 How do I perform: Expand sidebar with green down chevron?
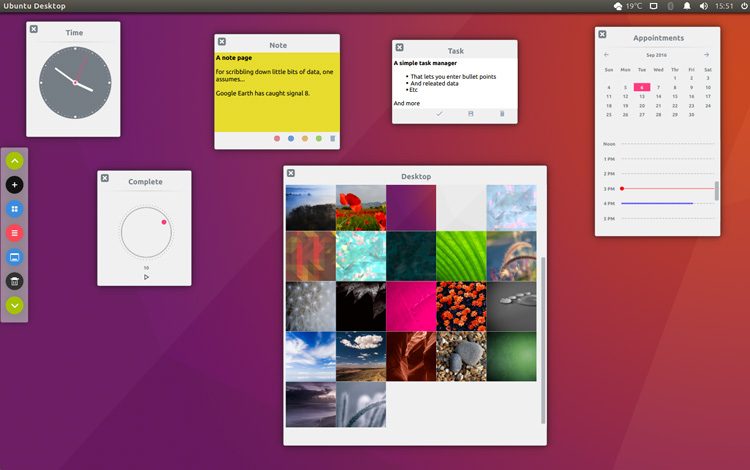[x=14, y=306]
